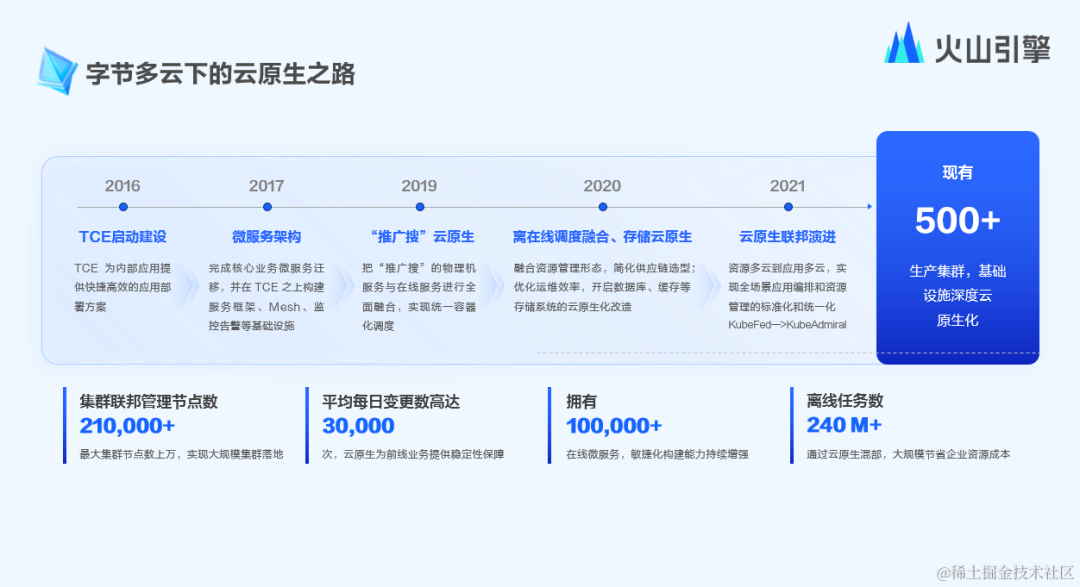Click the caption 通过云原生混部，大规模节省企业资源成本
Image resolution: width=1080 pixels, height=587 pixels.
tap(908, 455)
